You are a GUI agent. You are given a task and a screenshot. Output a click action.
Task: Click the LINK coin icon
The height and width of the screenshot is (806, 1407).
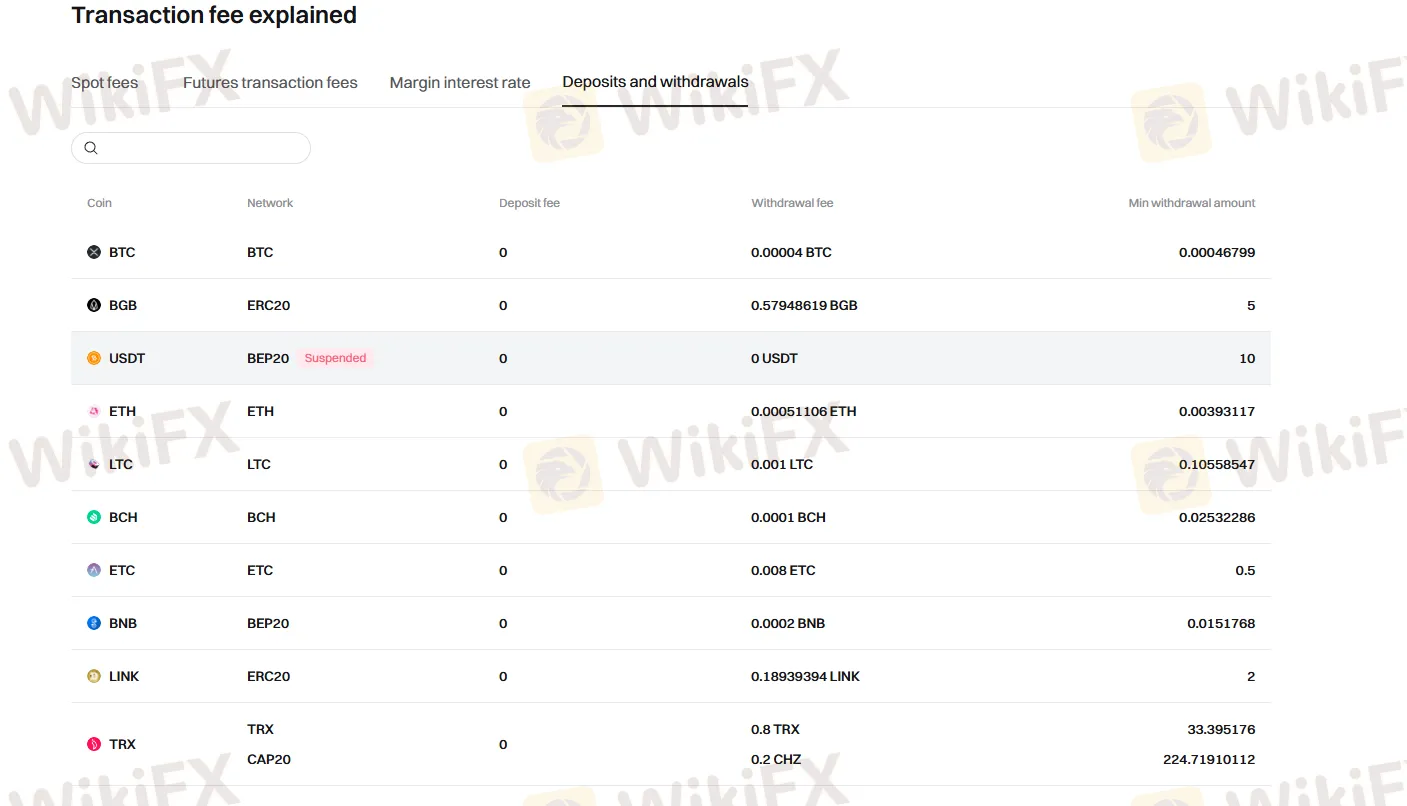(x=94, y=677)
